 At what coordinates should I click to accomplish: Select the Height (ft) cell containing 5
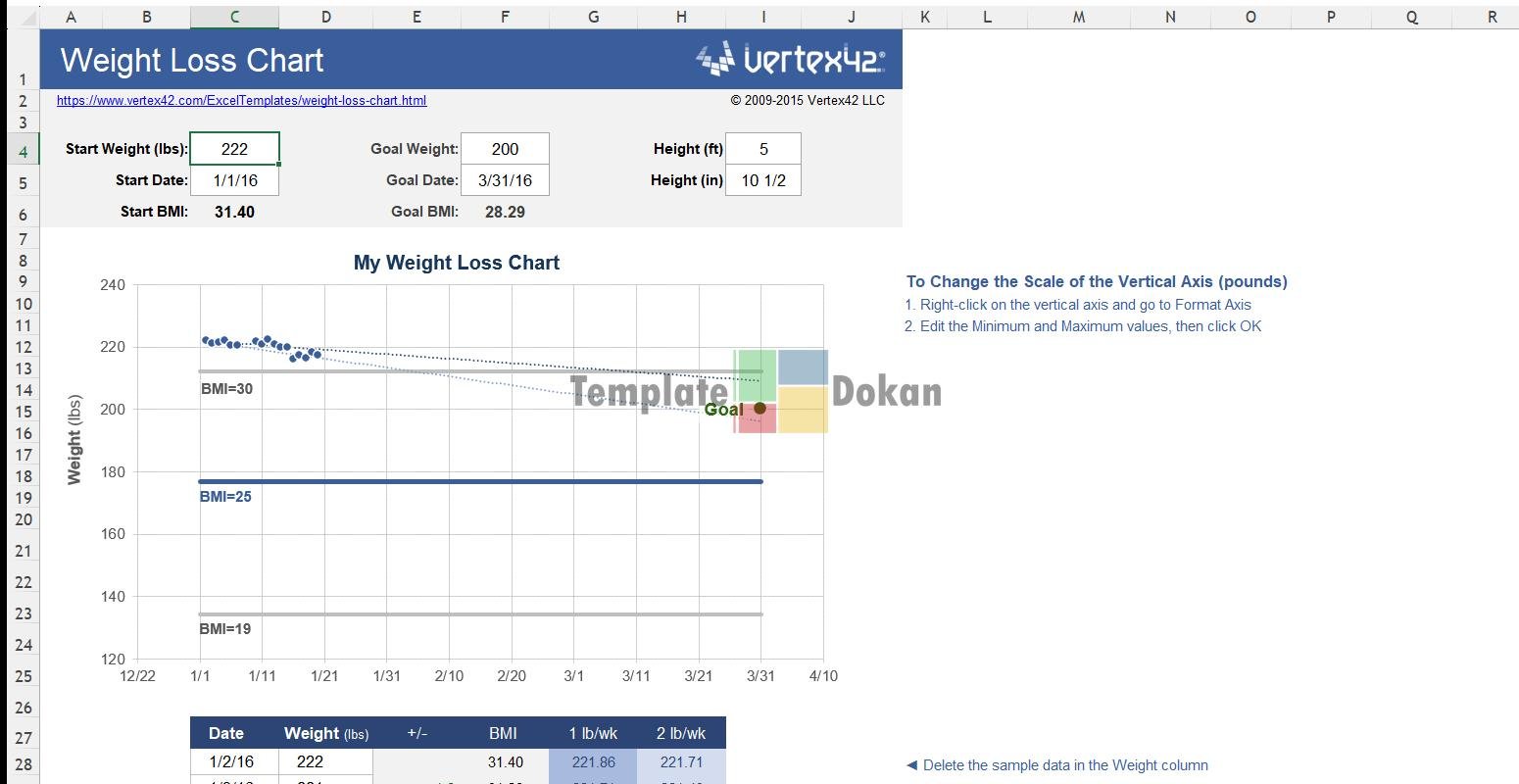[763, 149]
